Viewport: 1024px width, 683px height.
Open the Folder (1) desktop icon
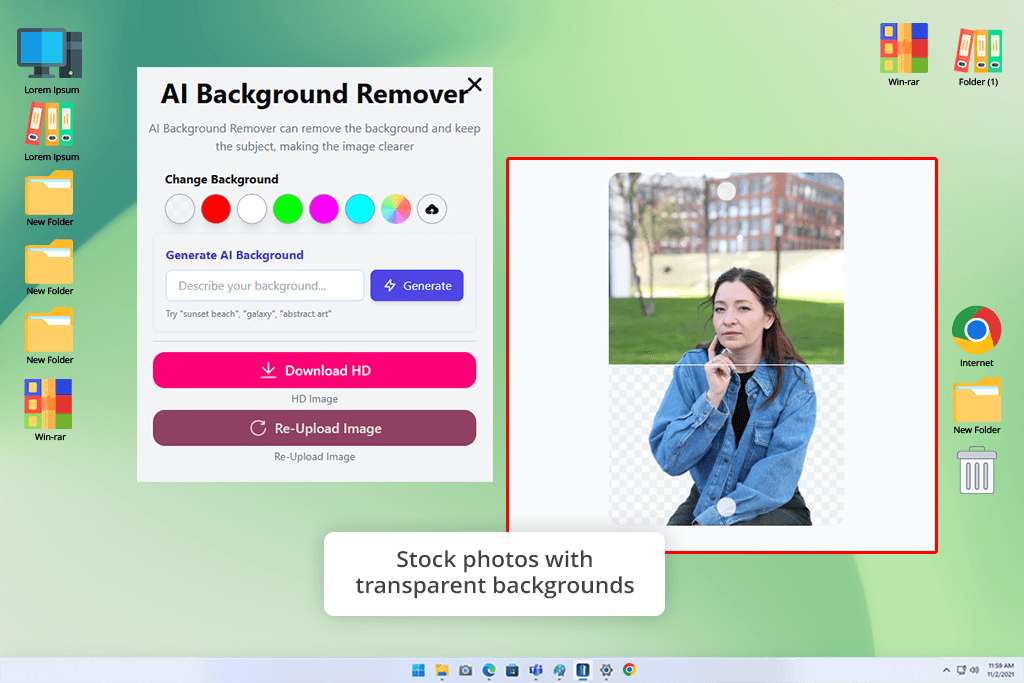978,56
